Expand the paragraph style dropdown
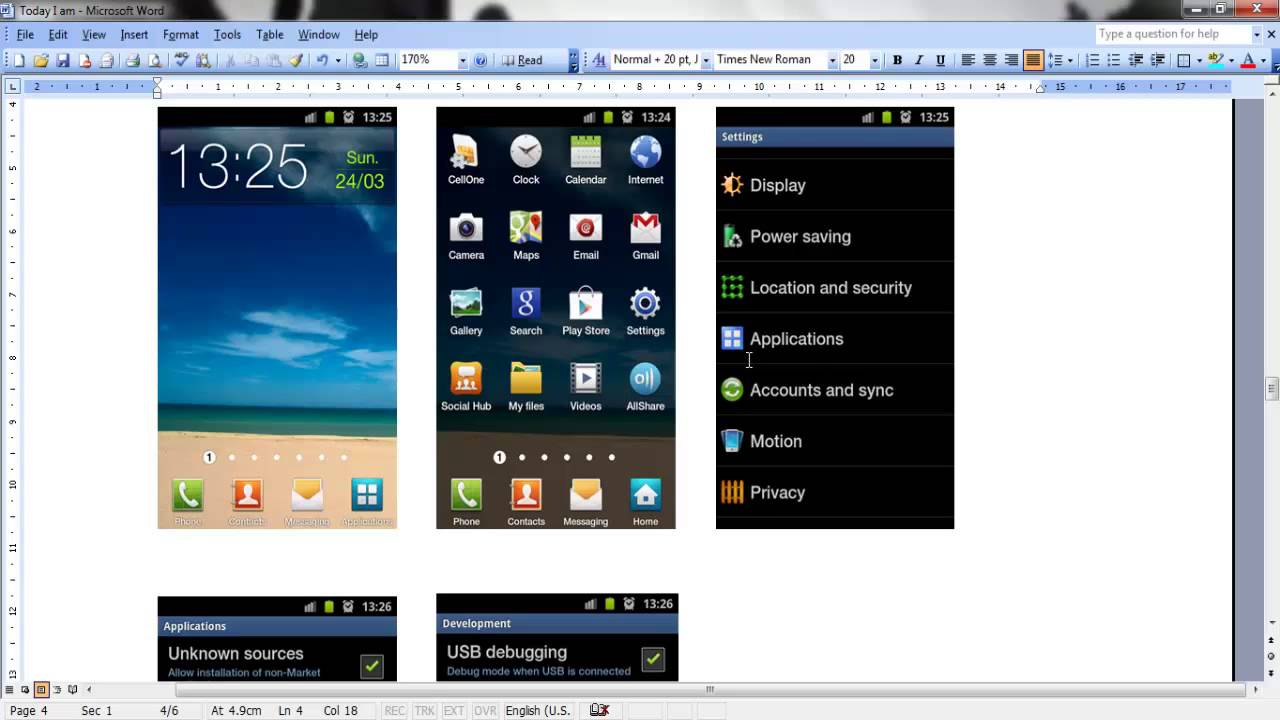The image size is (1280, 720). click(x=706, y=60)
